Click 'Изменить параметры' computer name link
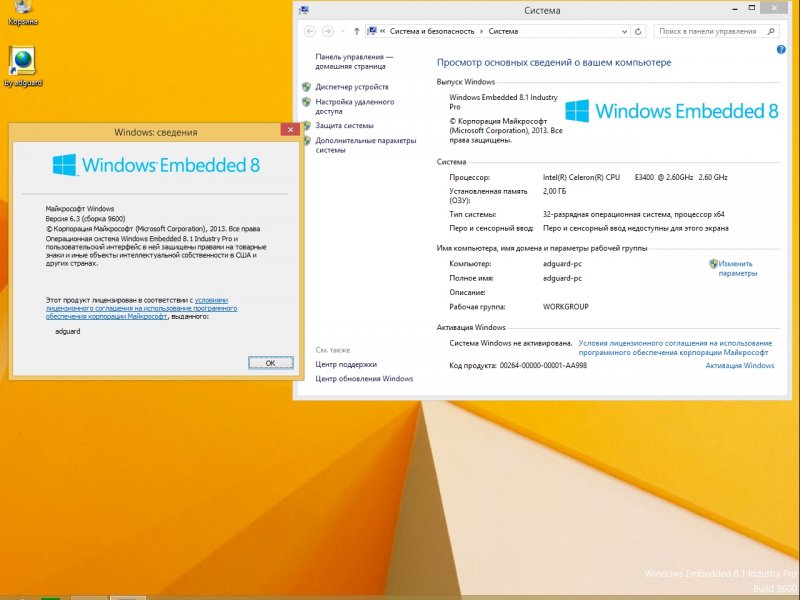The image size is (800, 600). pos(737,268)
